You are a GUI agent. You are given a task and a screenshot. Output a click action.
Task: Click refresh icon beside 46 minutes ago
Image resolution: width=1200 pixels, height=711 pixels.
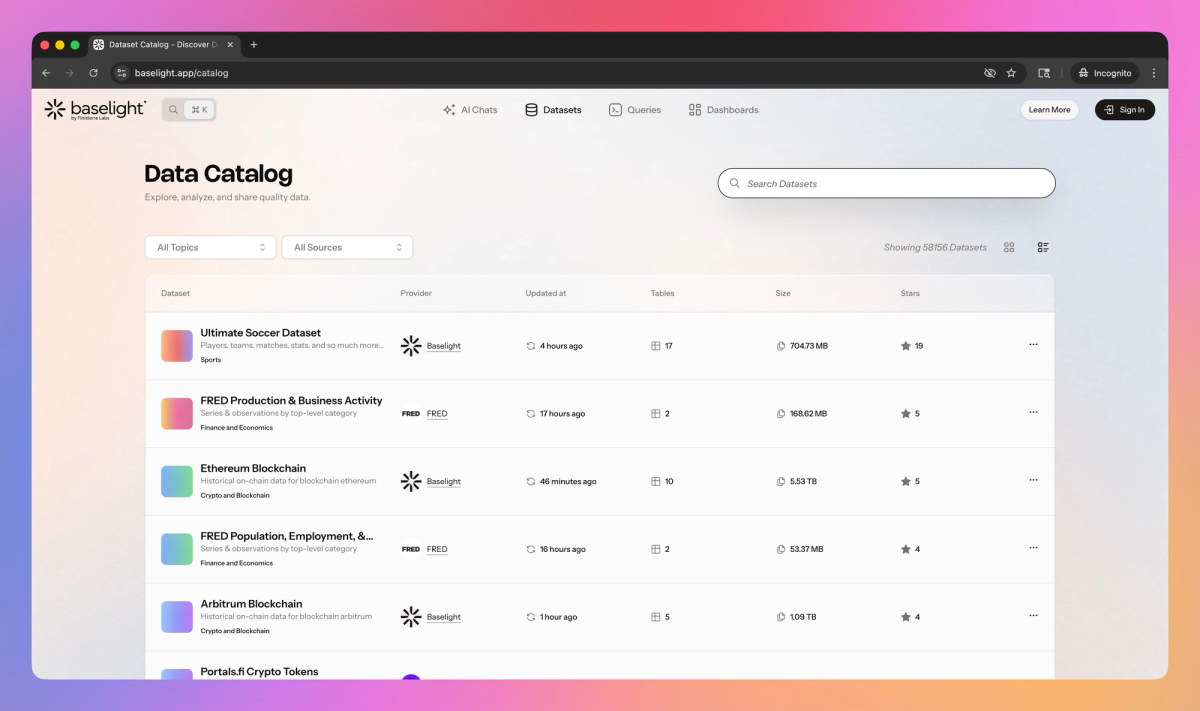coord(531,482)
